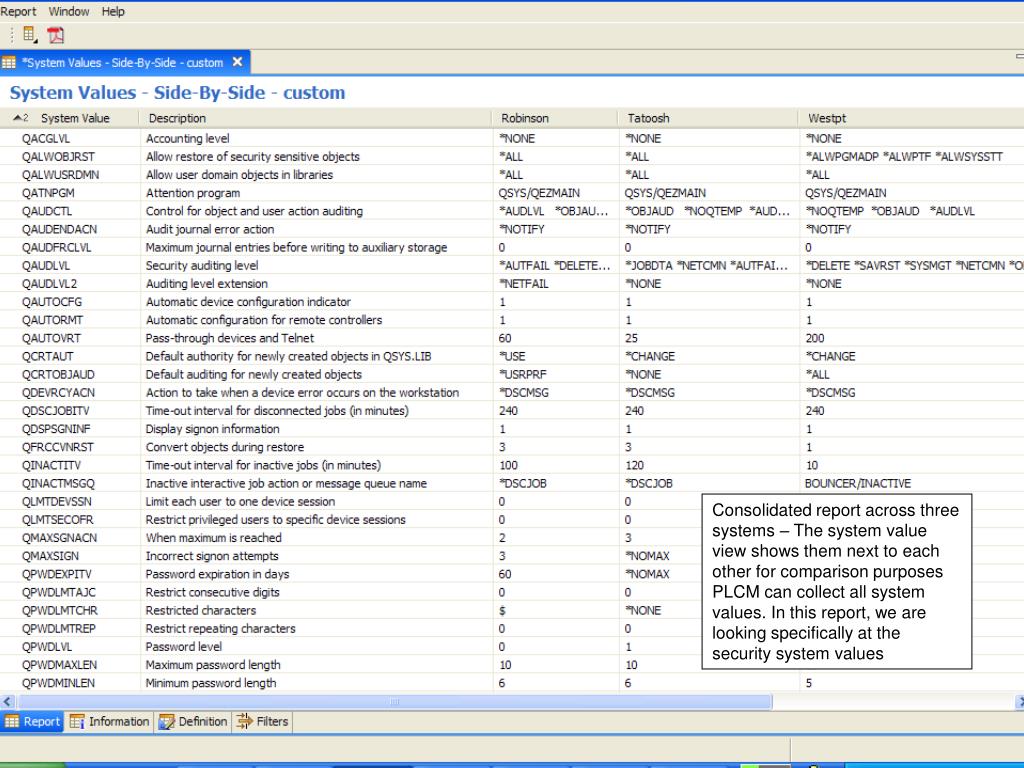This screenshot has height=768, width=1024.
Task: Select the QPWDMAXLEN cell
Action: (x=59, y=665)
